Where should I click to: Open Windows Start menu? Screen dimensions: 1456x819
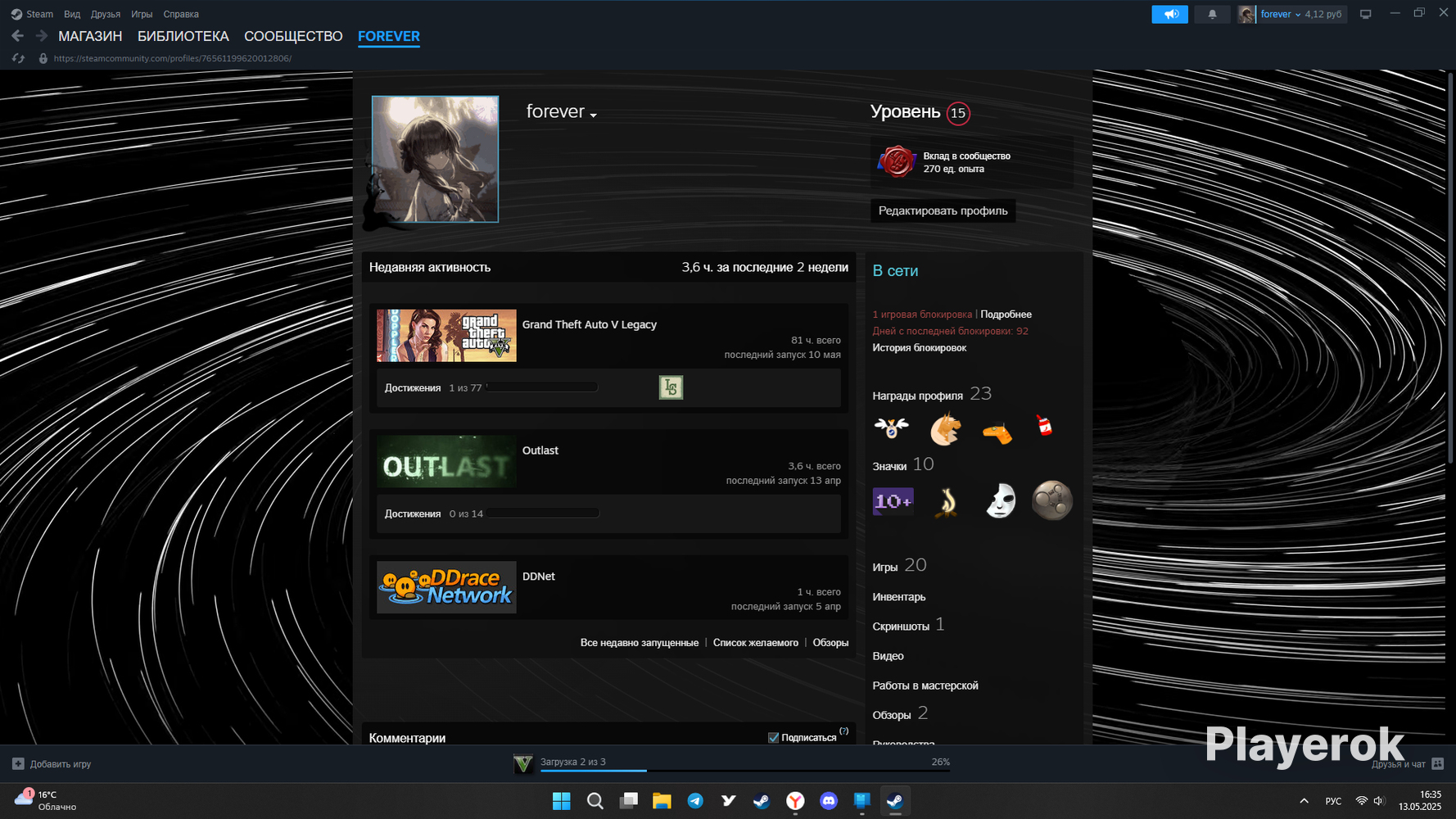[562, 801]
